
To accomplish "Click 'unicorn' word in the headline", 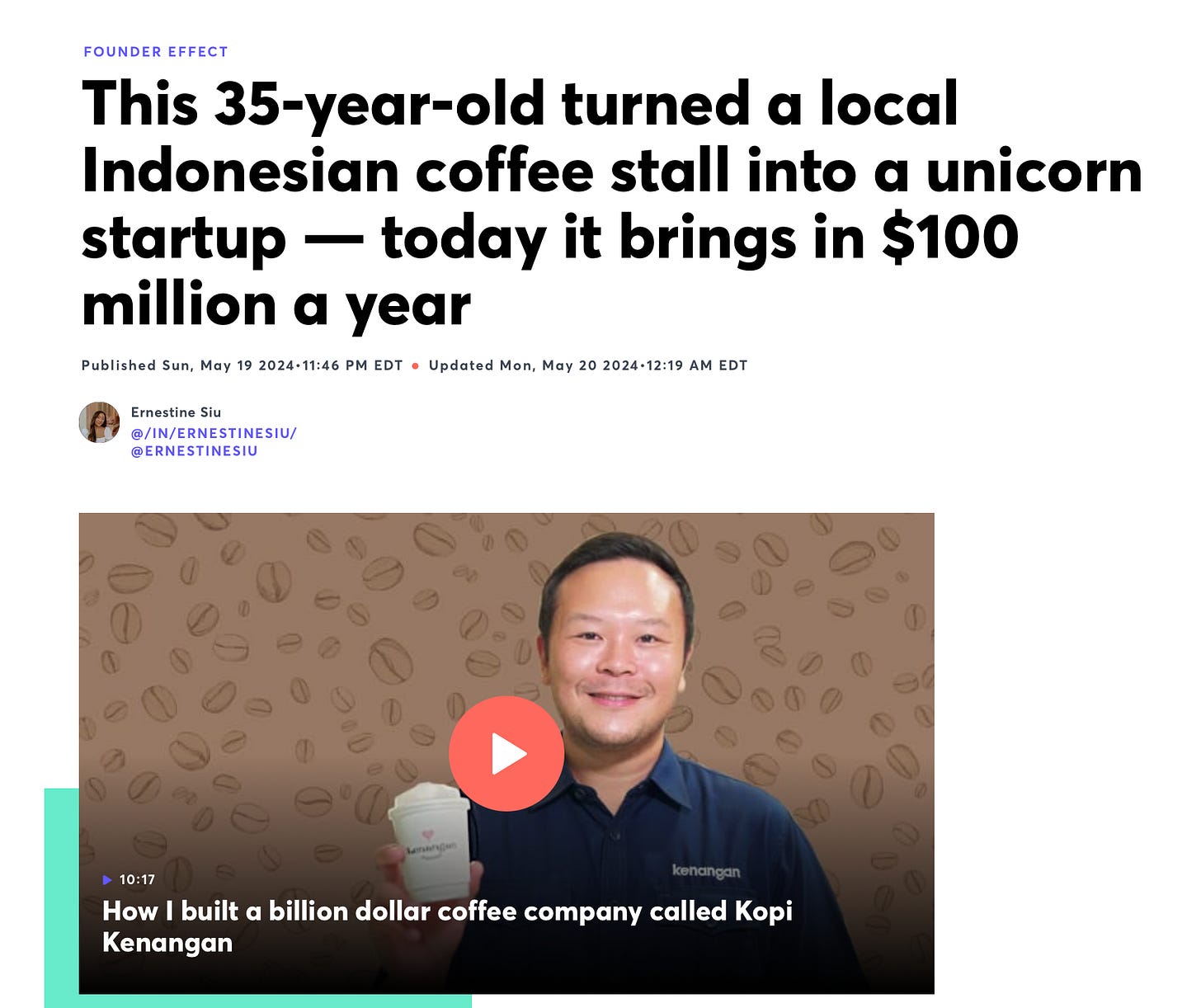I will click(1034, 171).
